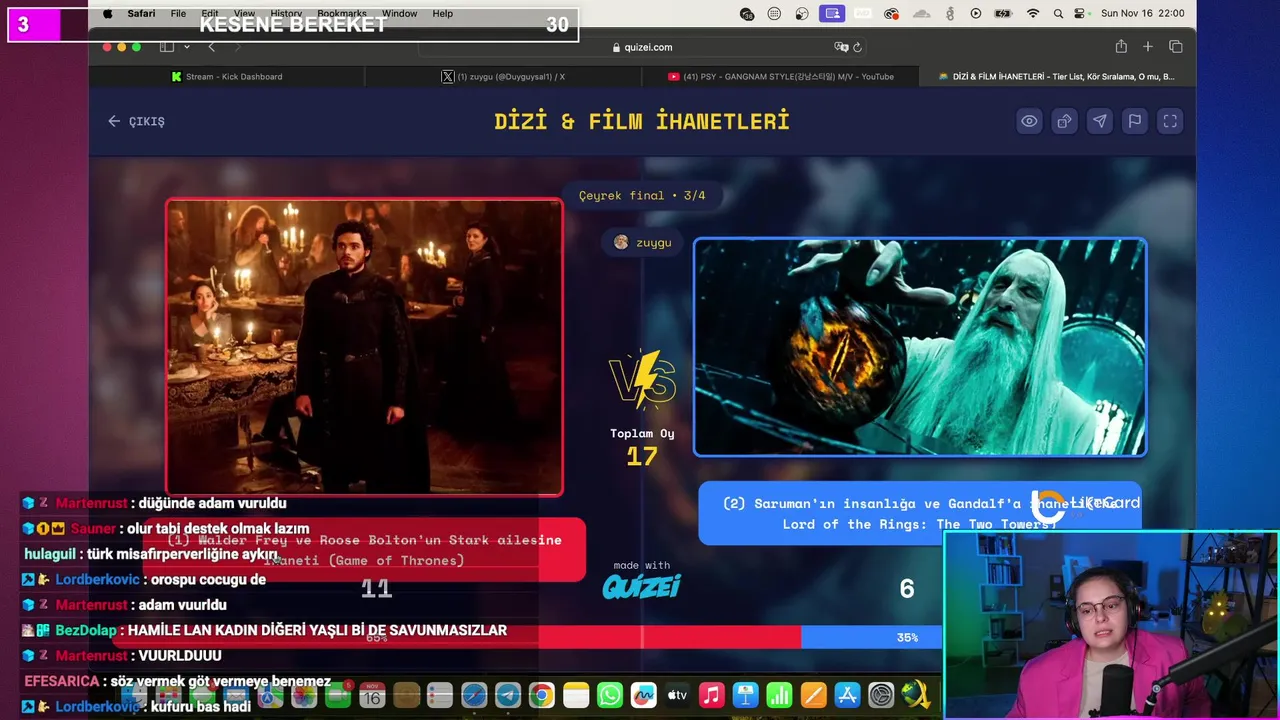Click the Çeyrek final 3/4 round label
This screenshot has width=1280, height=720.
click(642, 195)
